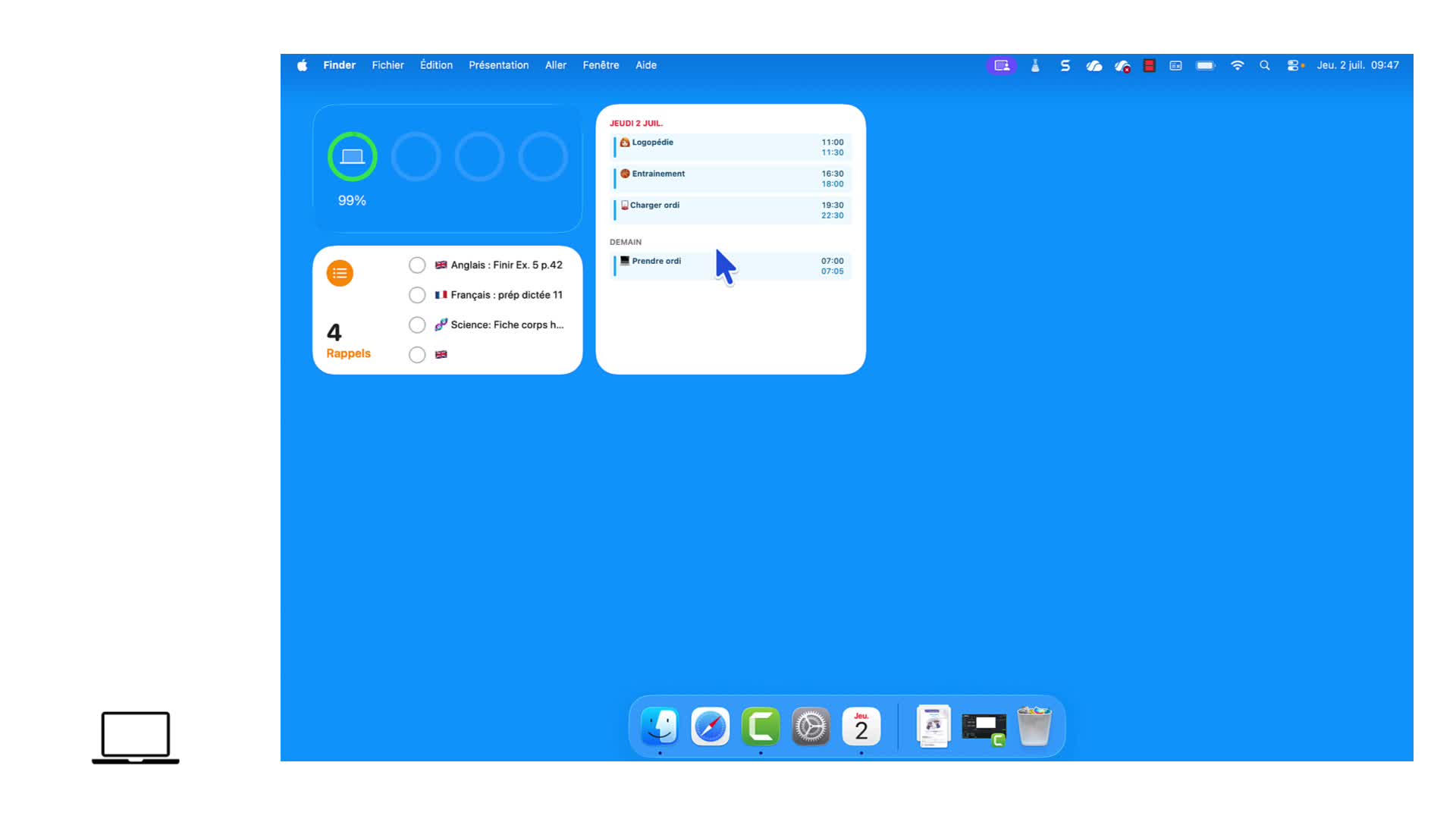This screenshot has width=1456, height=819.
Task: Click the DEMAIN section label
Action: tap(626, 242)
